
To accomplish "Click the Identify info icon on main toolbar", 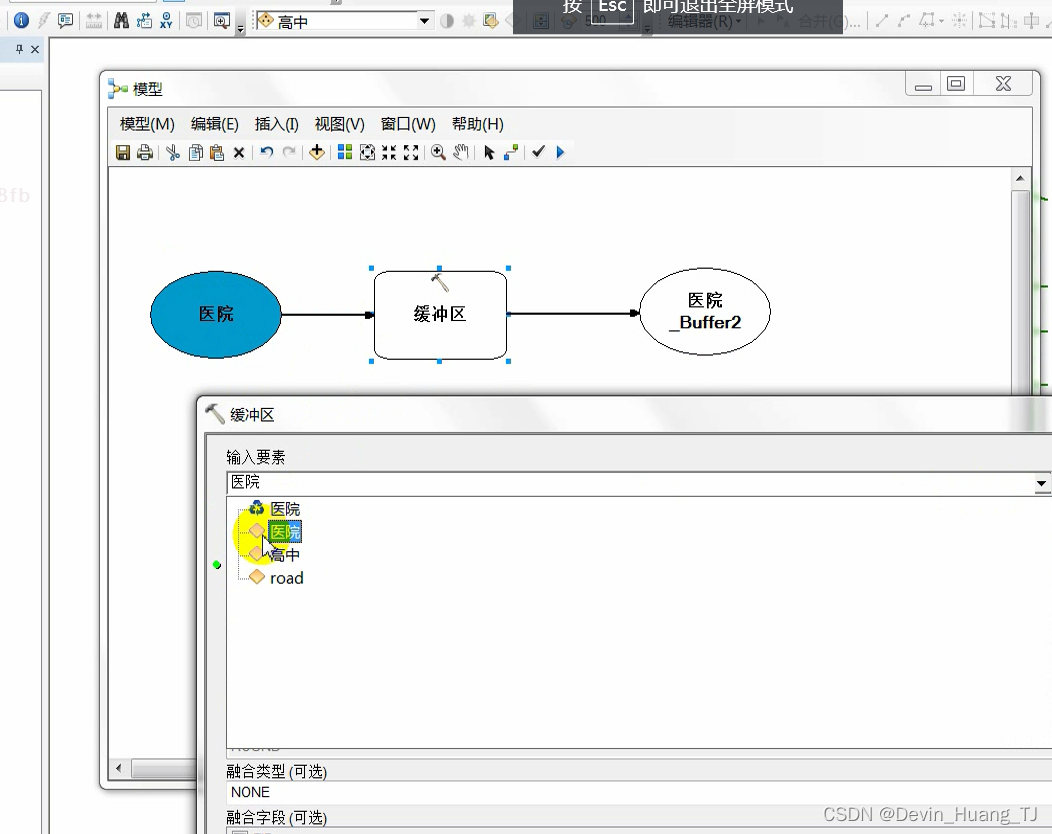I will pos(21,20).
